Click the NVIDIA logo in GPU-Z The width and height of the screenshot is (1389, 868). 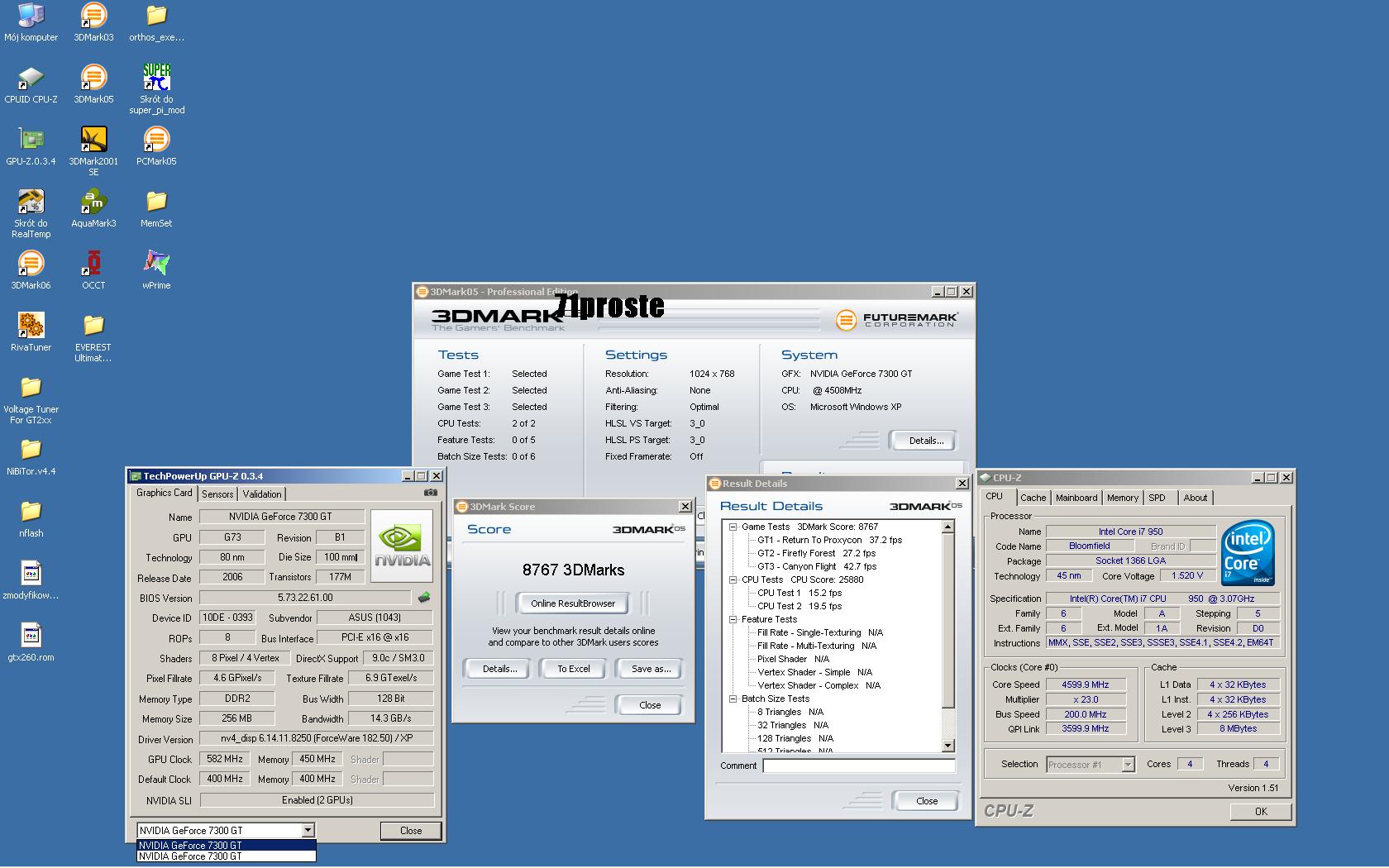coord(402,547)
